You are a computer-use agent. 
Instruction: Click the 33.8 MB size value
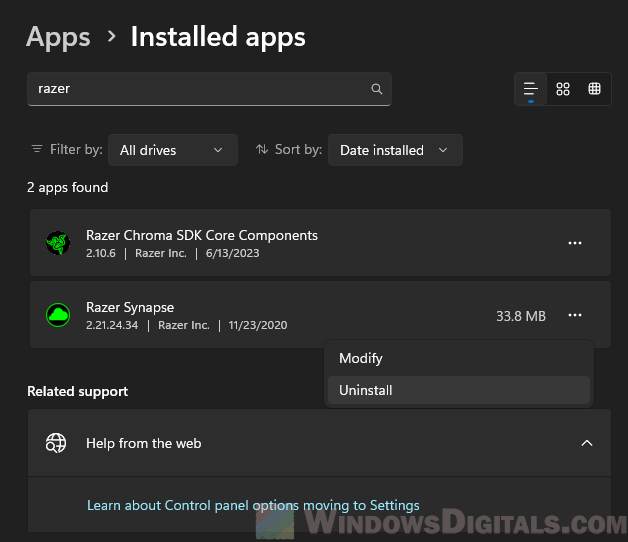tap(521, 316)
